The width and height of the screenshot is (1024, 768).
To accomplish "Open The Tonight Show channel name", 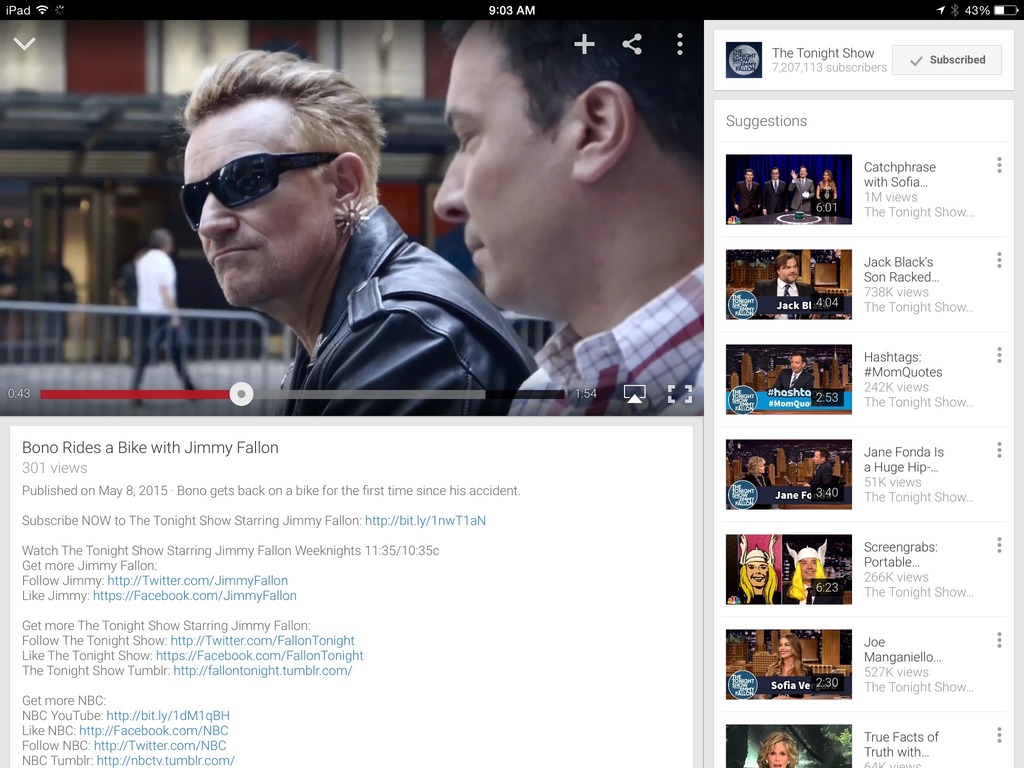I will (x=823, y=53).
